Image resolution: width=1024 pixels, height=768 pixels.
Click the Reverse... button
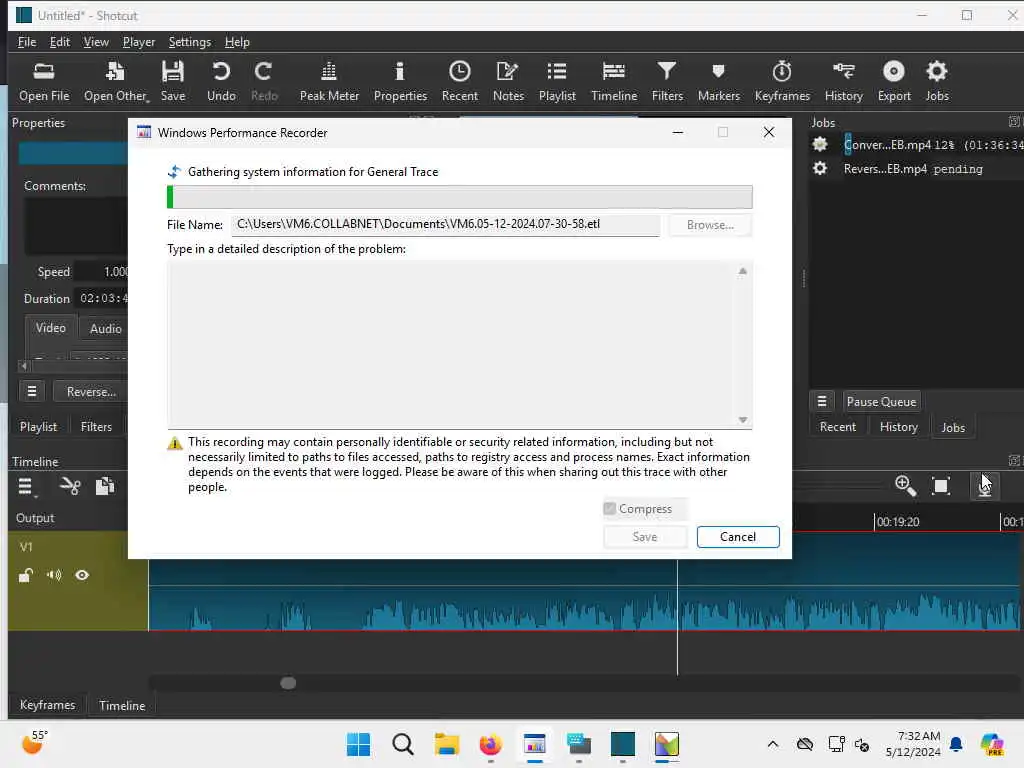click(91, 391)
